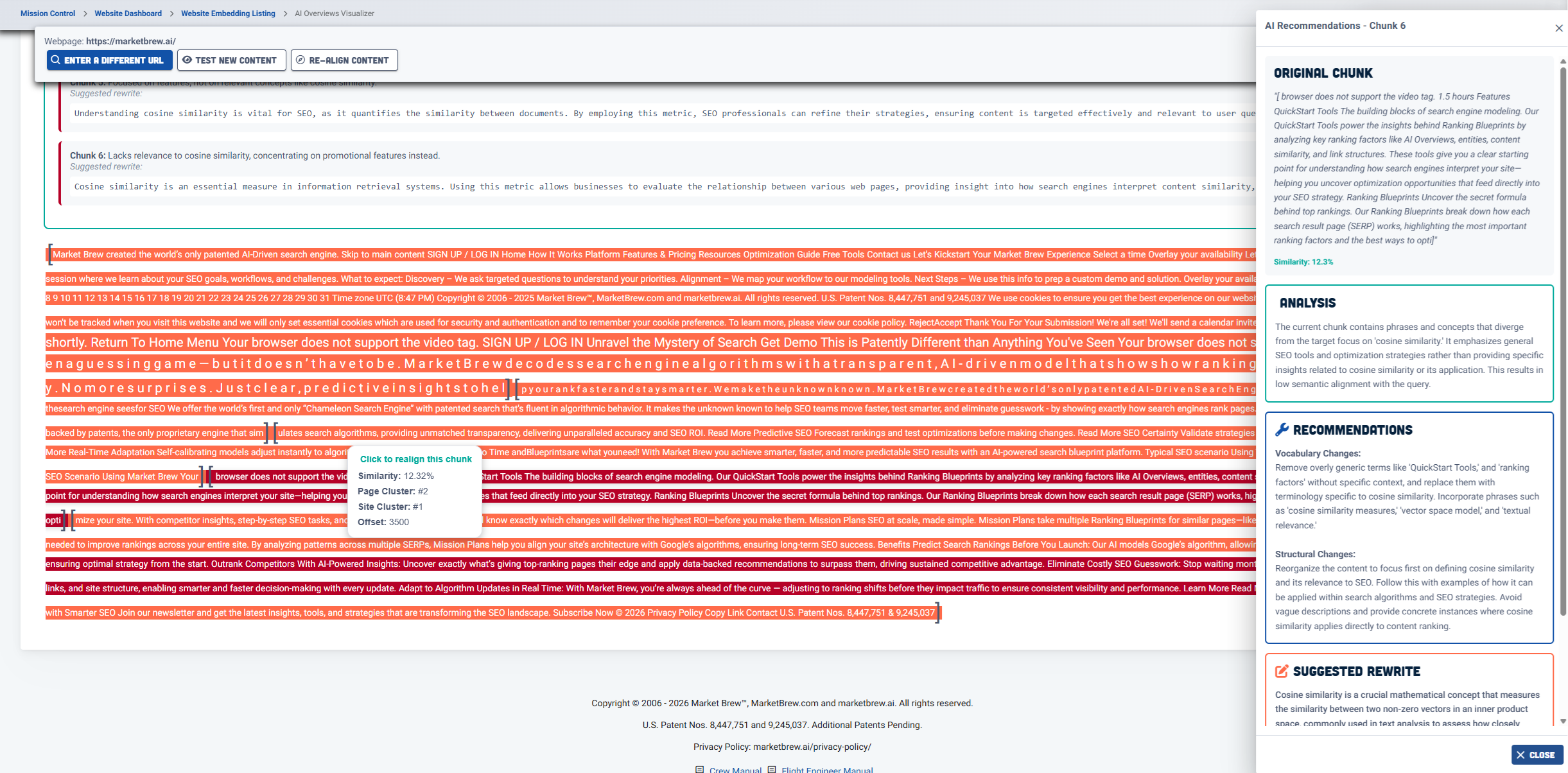1568x773 pixels.
Task: Click the Original Chunk quoted text box
Action: 1407,168
